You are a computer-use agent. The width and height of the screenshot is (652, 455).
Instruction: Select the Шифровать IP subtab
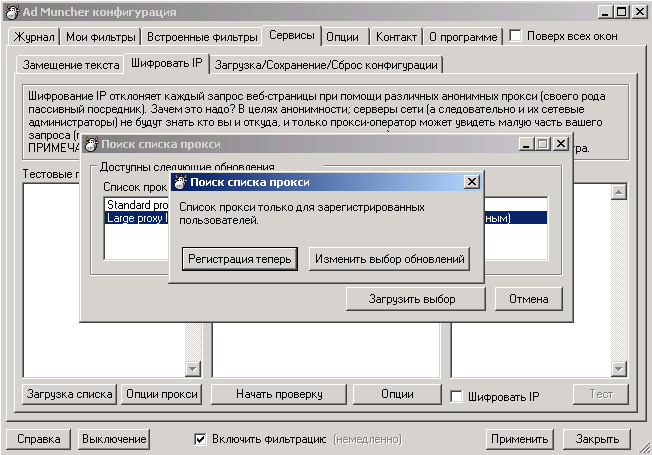166,63
